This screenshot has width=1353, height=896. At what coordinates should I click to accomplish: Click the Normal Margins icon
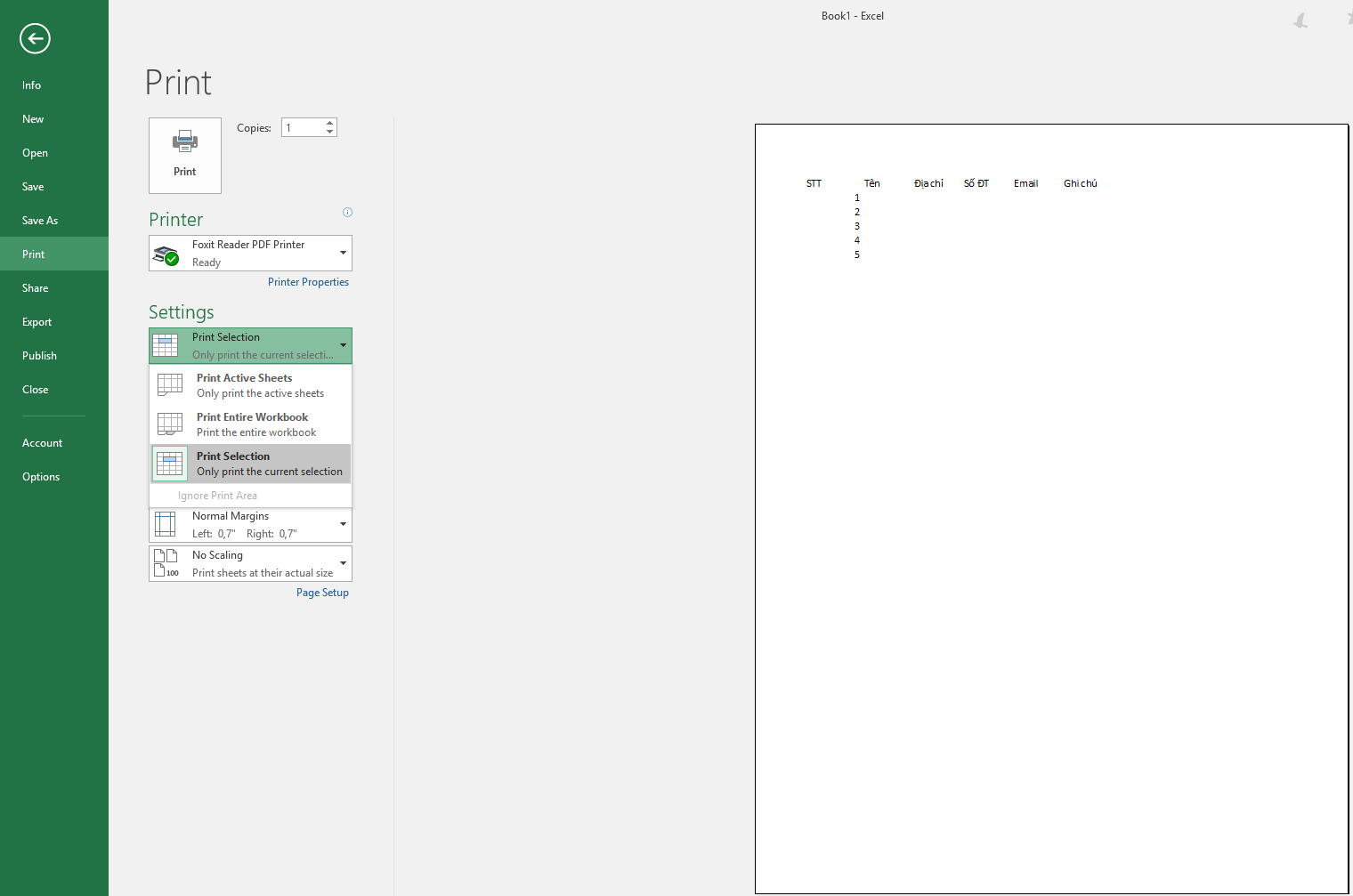pyautogui.click(x=166, y=524)
